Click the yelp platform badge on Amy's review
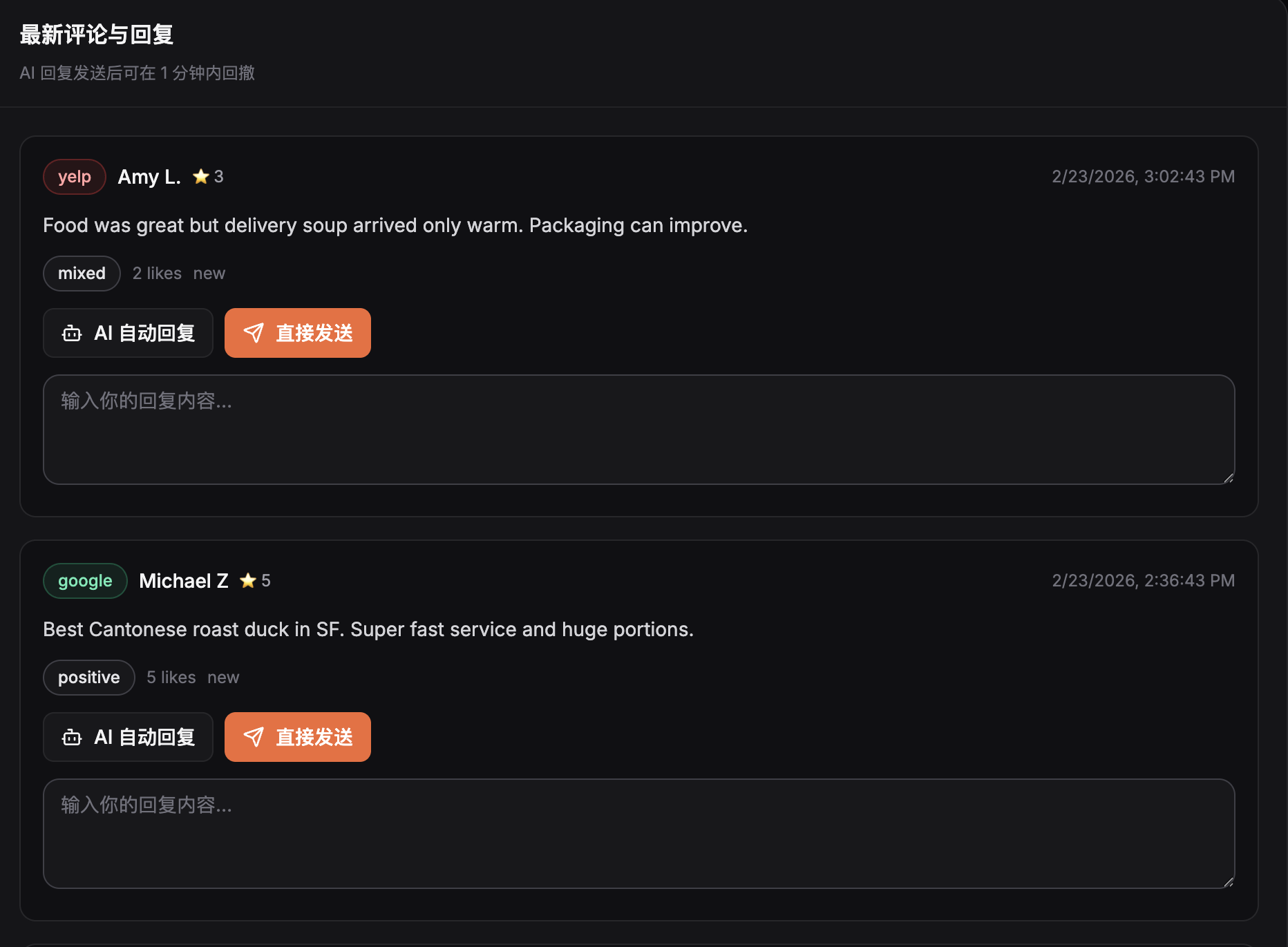The height and width of the screenshot is (947, 1288). (74, 176)
